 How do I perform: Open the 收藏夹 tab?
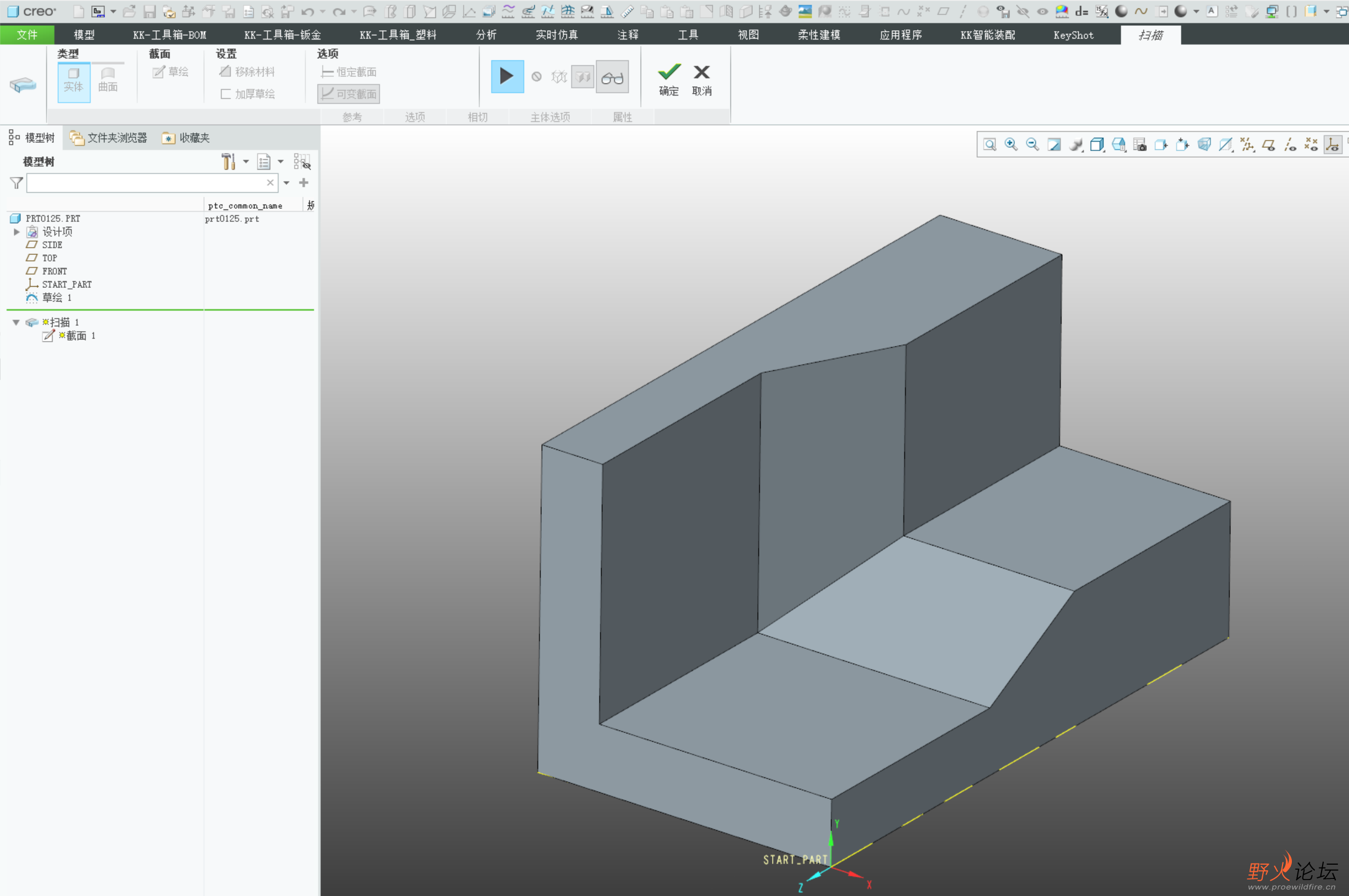point(186,138)
